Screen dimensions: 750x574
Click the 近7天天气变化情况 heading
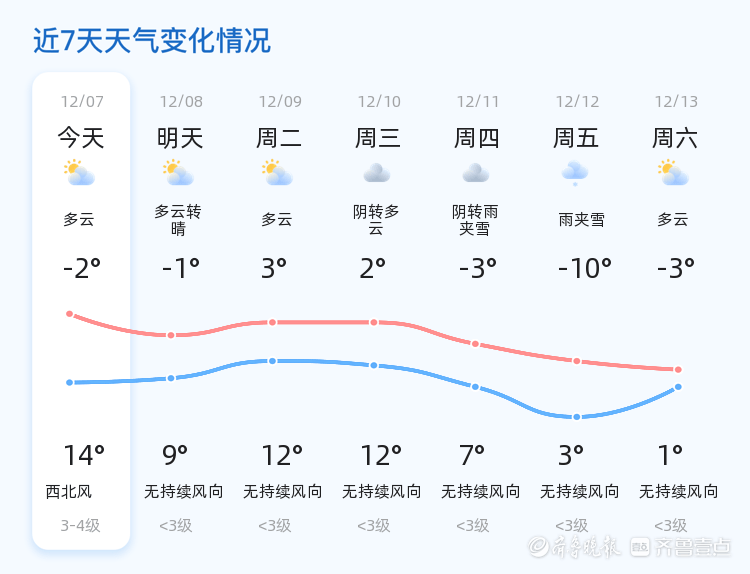152,41
